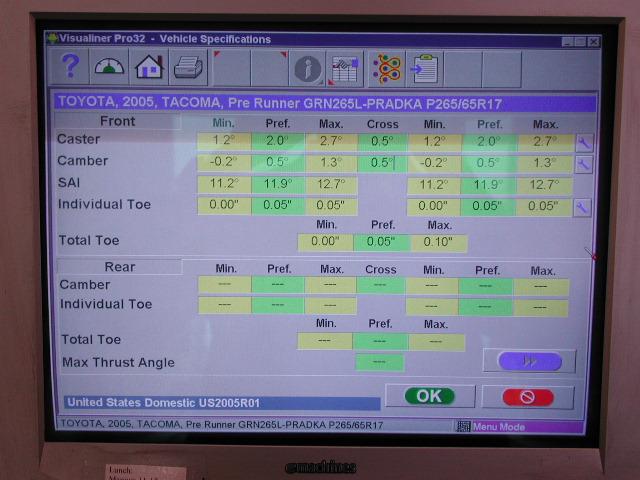Open the Help question mark icon
The image size is (640, 480).
point(69,66)
